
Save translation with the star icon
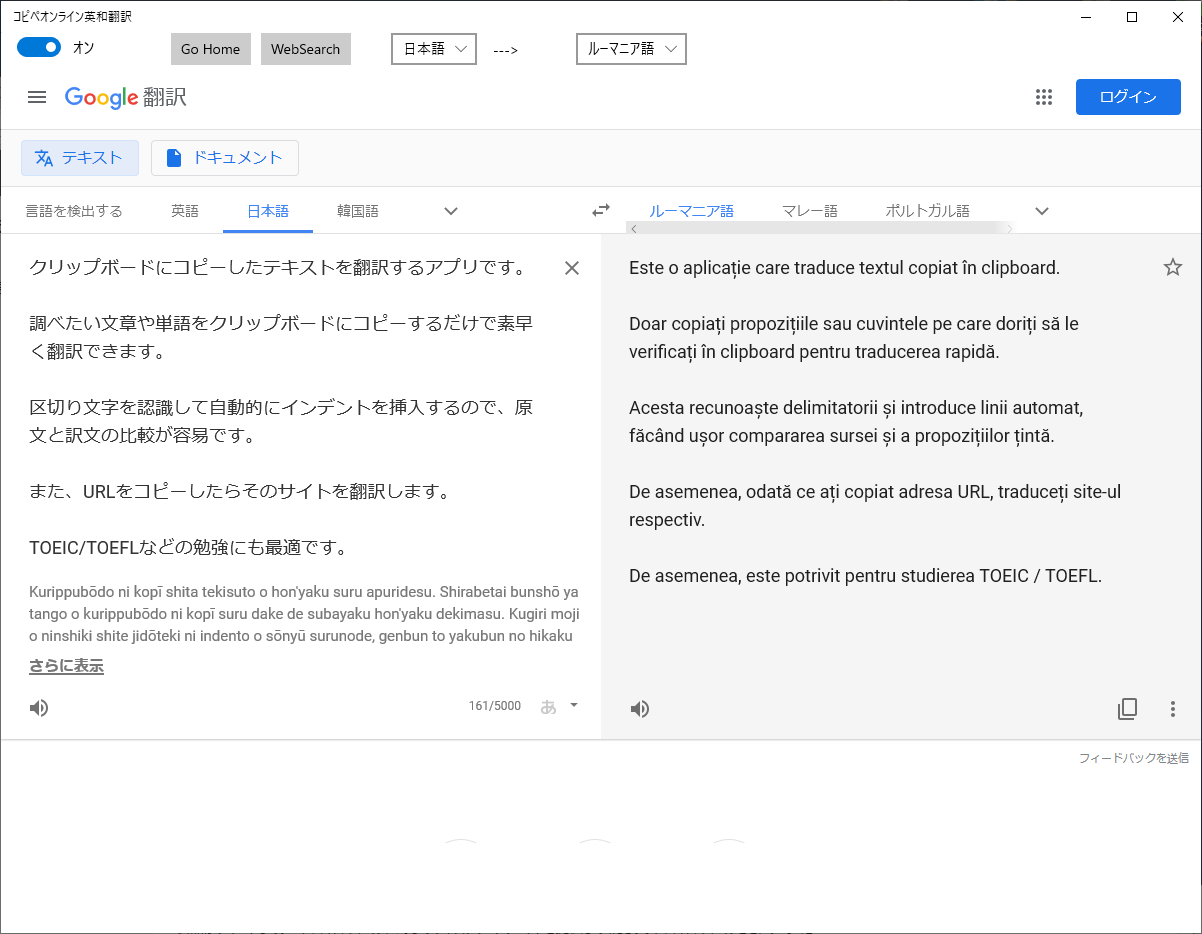tap(1173, 267)
